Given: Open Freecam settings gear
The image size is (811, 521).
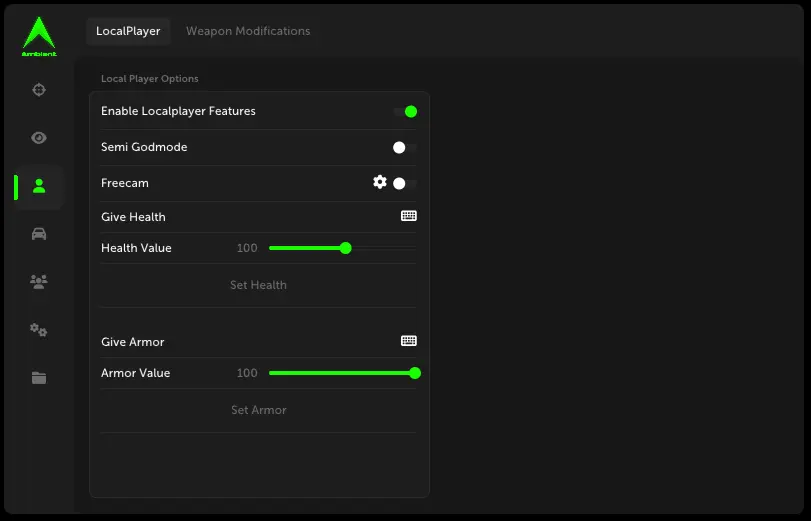Looking at the screenshot, I should click(380, 182).
